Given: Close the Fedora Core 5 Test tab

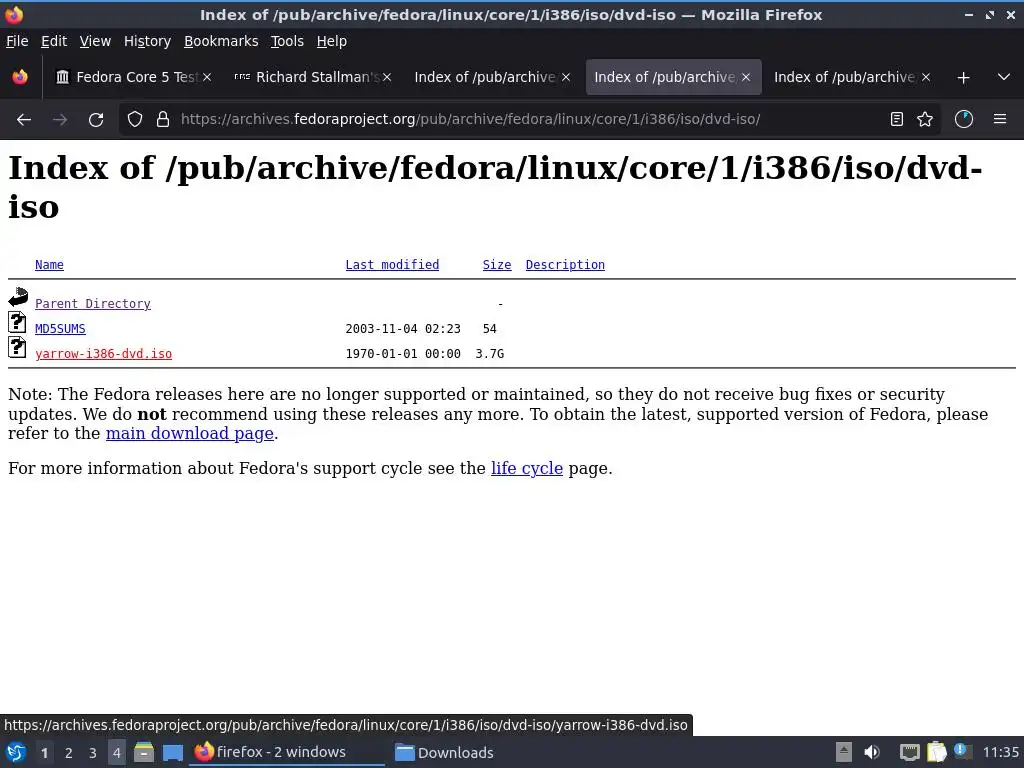Looking at the screenshot, I should click(207, 77).
